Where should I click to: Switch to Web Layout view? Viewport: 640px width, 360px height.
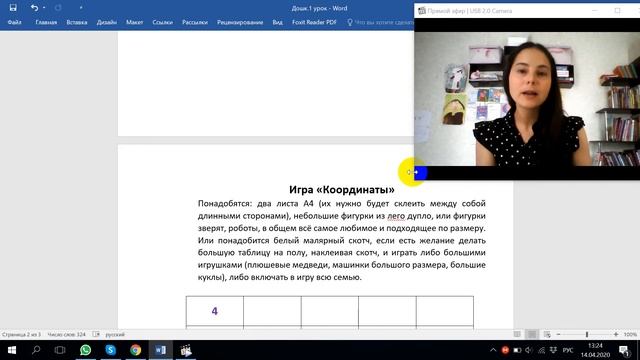tap(547, 334)
